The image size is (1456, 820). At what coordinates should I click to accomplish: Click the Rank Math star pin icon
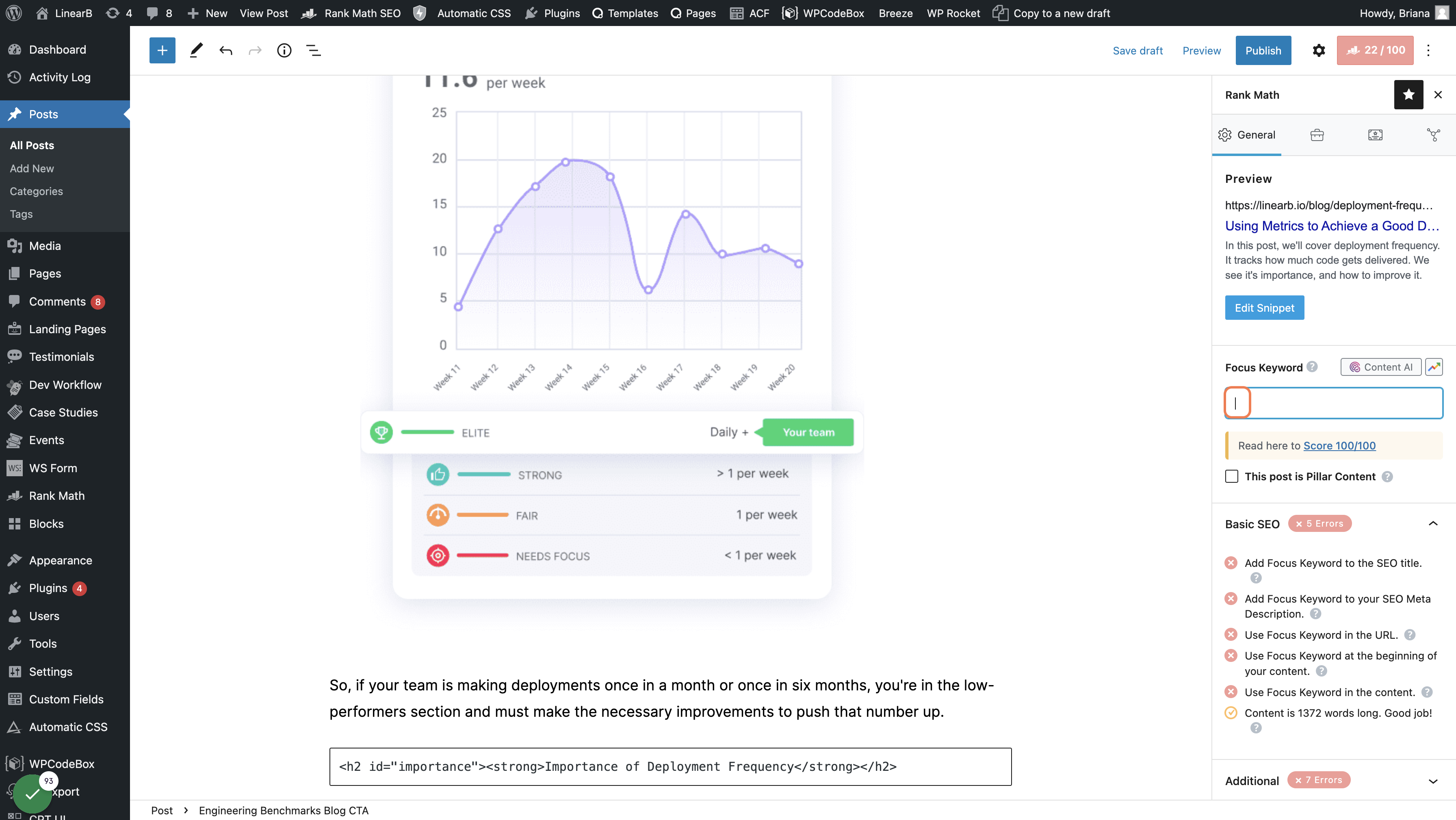tap(1408, 94)
